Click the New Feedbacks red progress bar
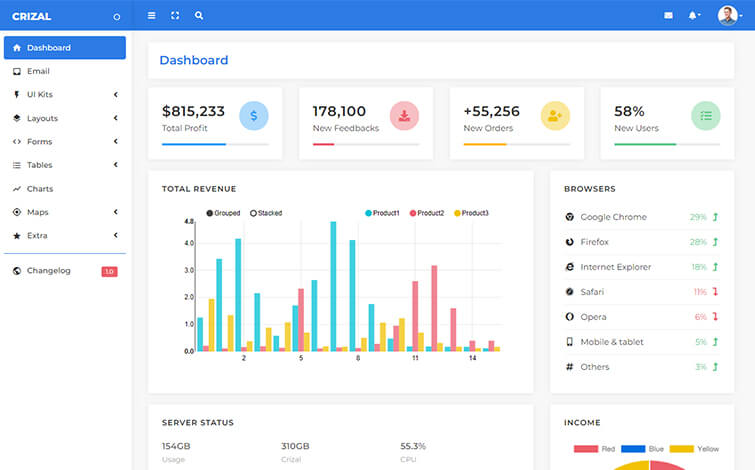Screen dimensions: 755x470 324,144
